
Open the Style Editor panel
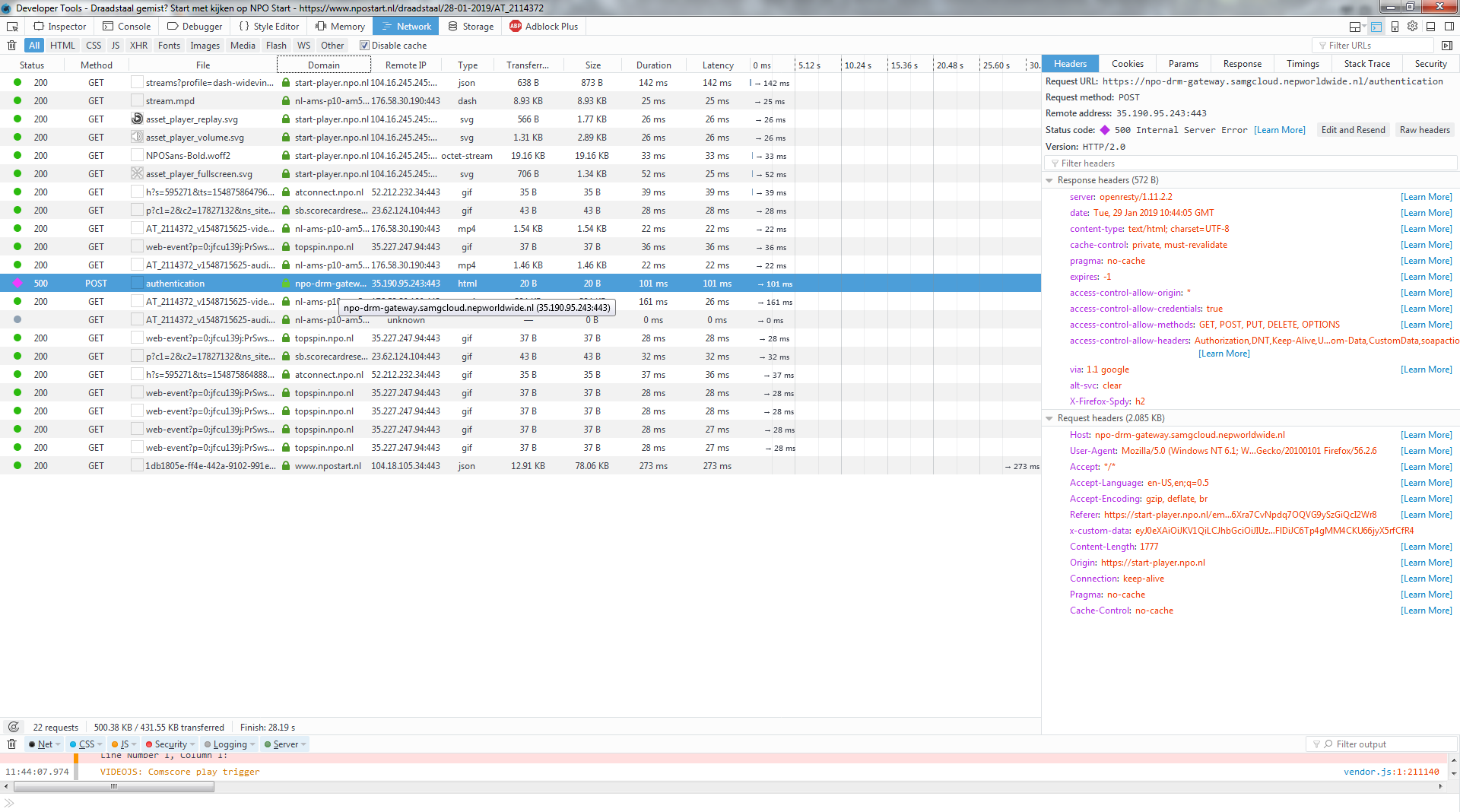[x=270, y=27]
